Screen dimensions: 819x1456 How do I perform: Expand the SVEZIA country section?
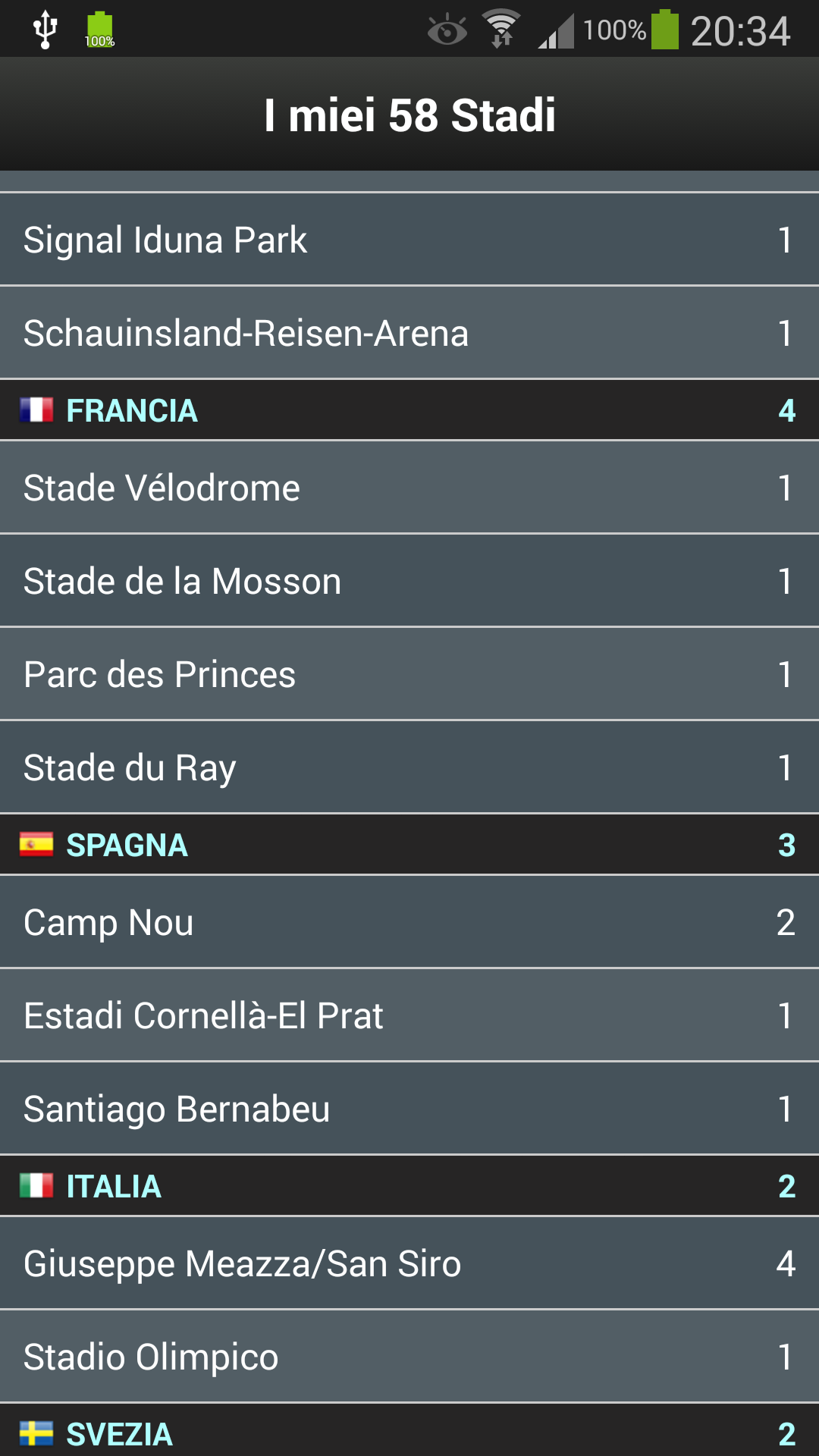click(409, 1430)
